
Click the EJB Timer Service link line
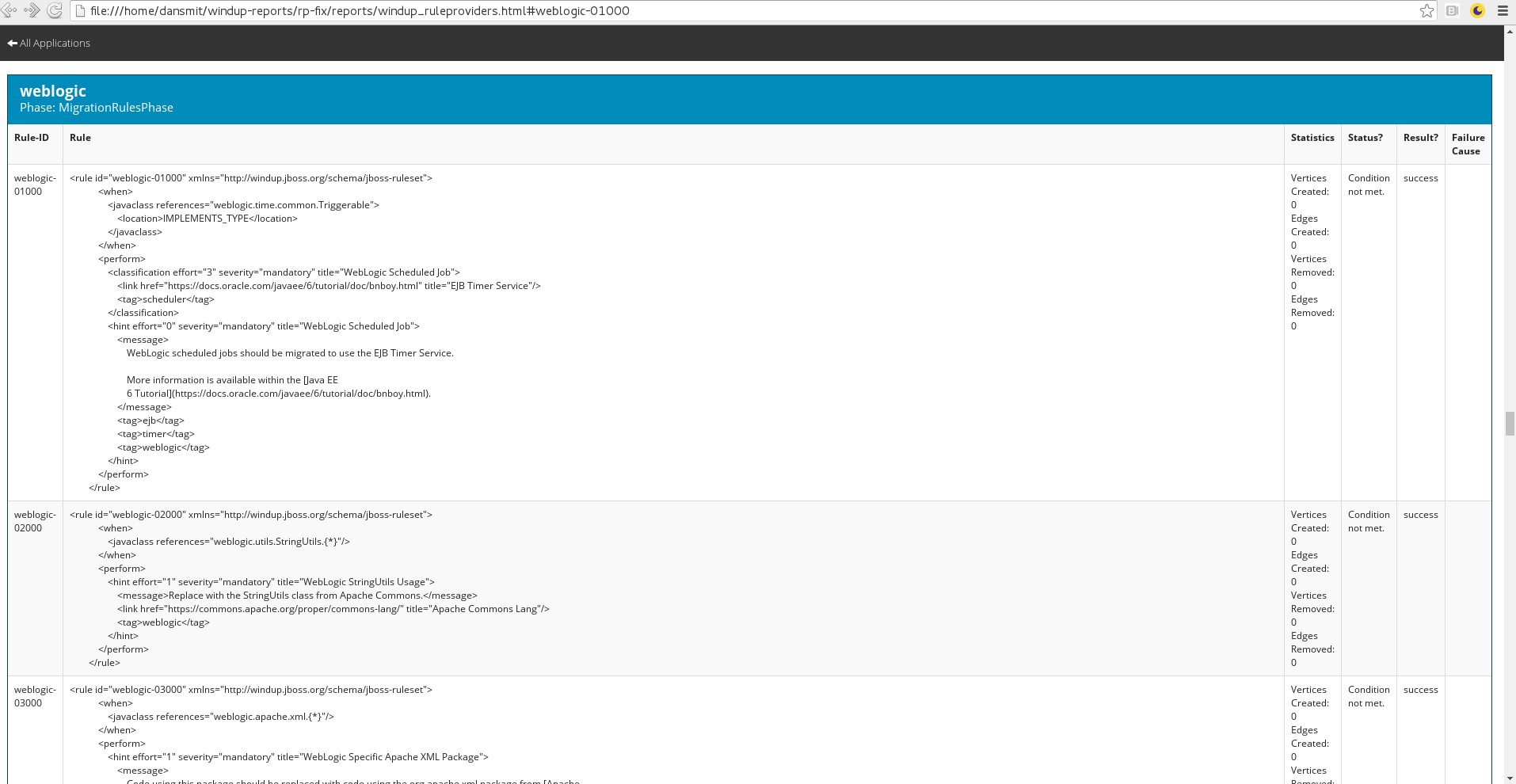[329, 286]
